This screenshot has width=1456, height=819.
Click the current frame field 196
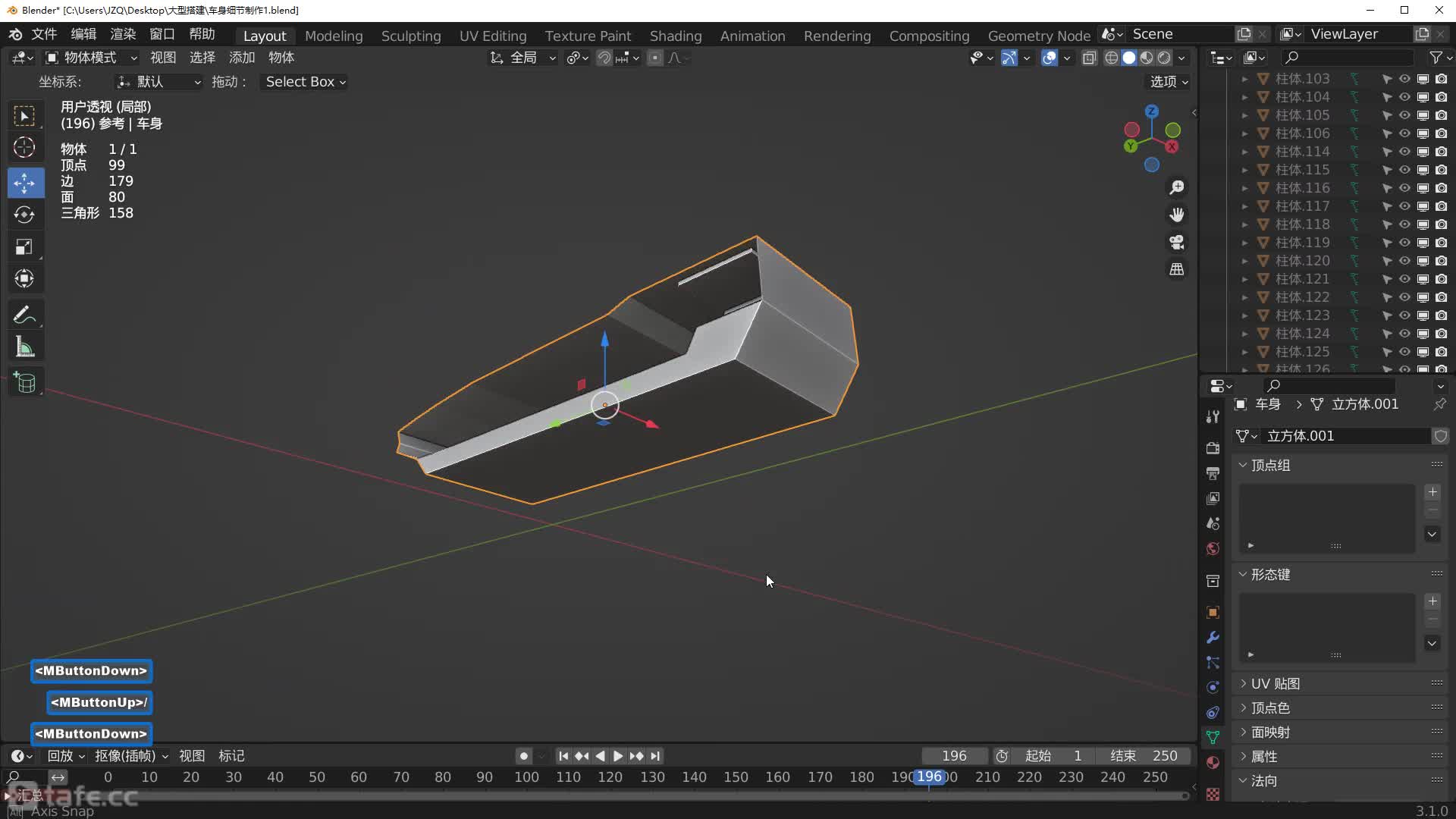pyautogui.click(x=953, y=756)
